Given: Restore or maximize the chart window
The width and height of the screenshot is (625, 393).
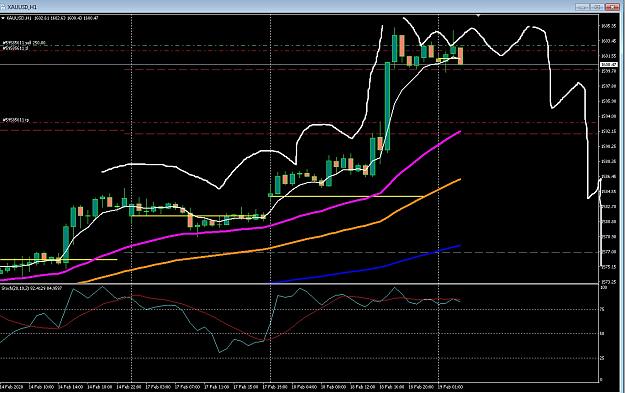Looking at the screenshot, I should pos(597,7).
